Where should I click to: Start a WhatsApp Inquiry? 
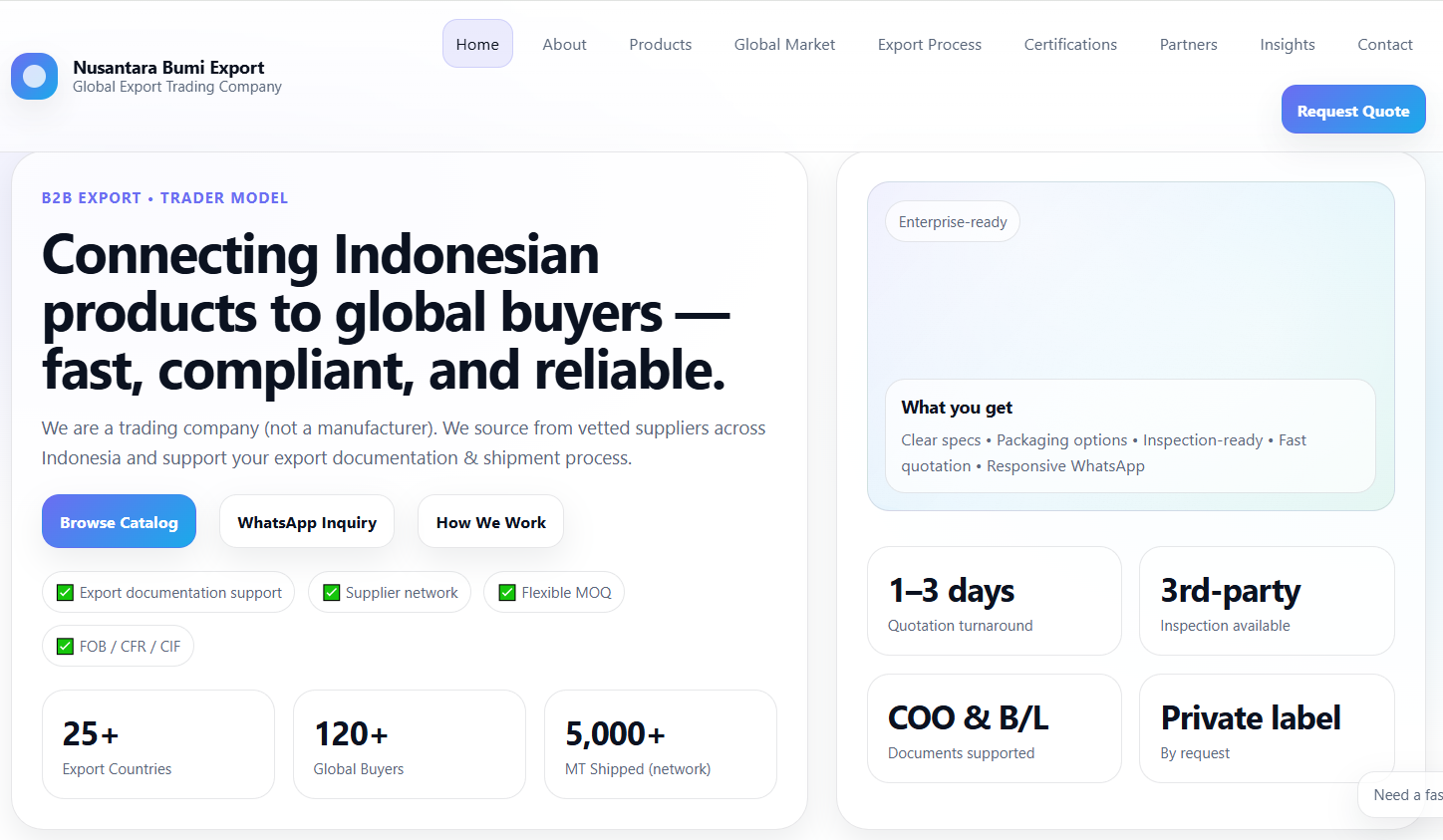(307, 522)
